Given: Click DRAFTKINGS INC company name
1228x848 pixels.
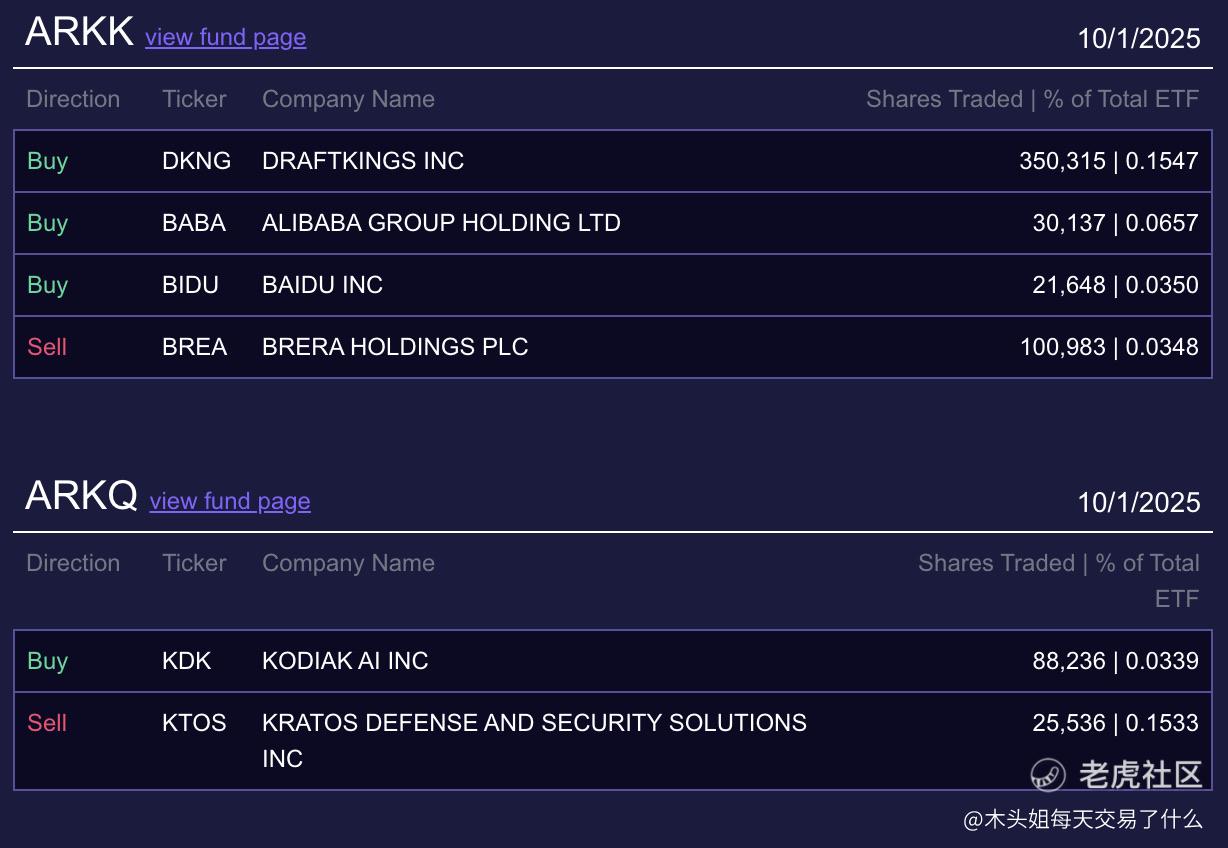Looking at the screenshot, I should (363, 161).
